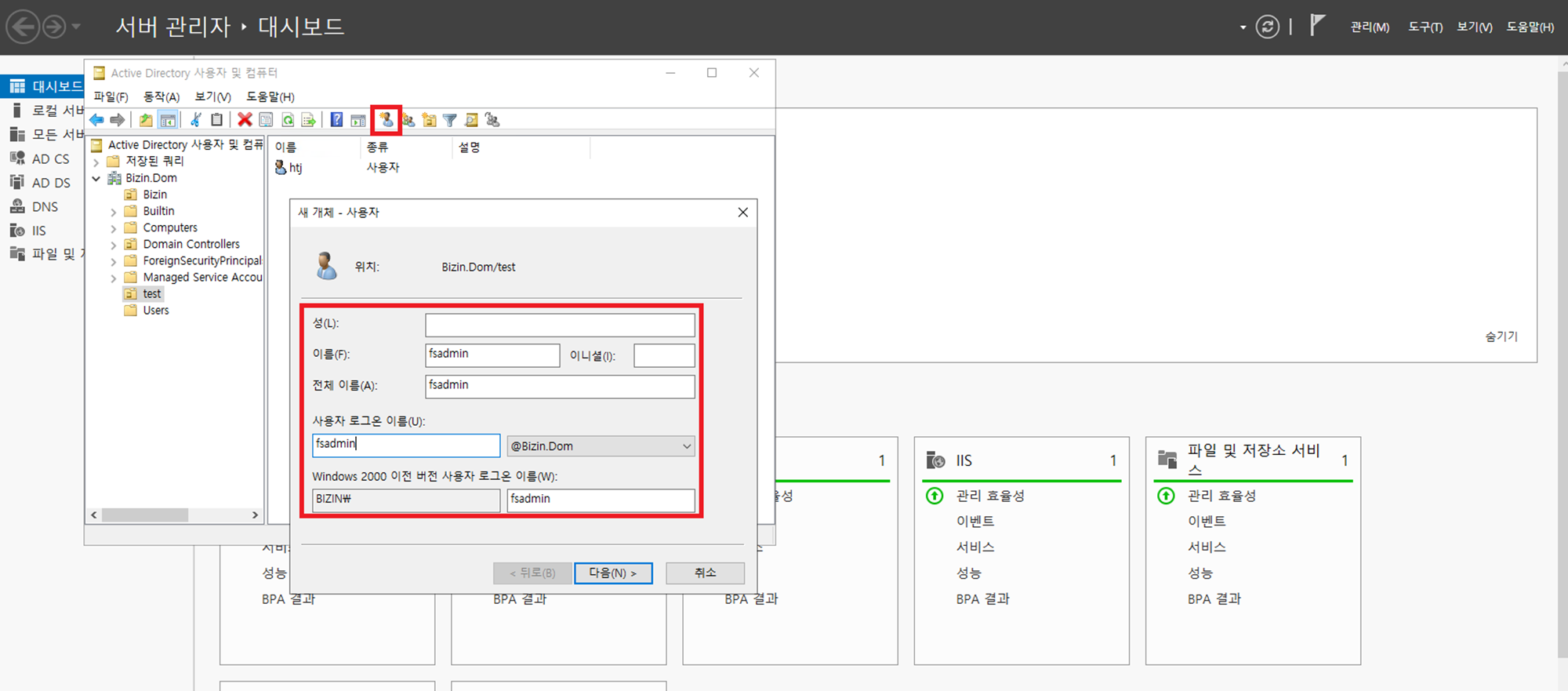Viewport: 1568px width, 691px height.
Task: Click pre-Windows 2000 logon name fsadmin field
Action: tap(601, 500)
